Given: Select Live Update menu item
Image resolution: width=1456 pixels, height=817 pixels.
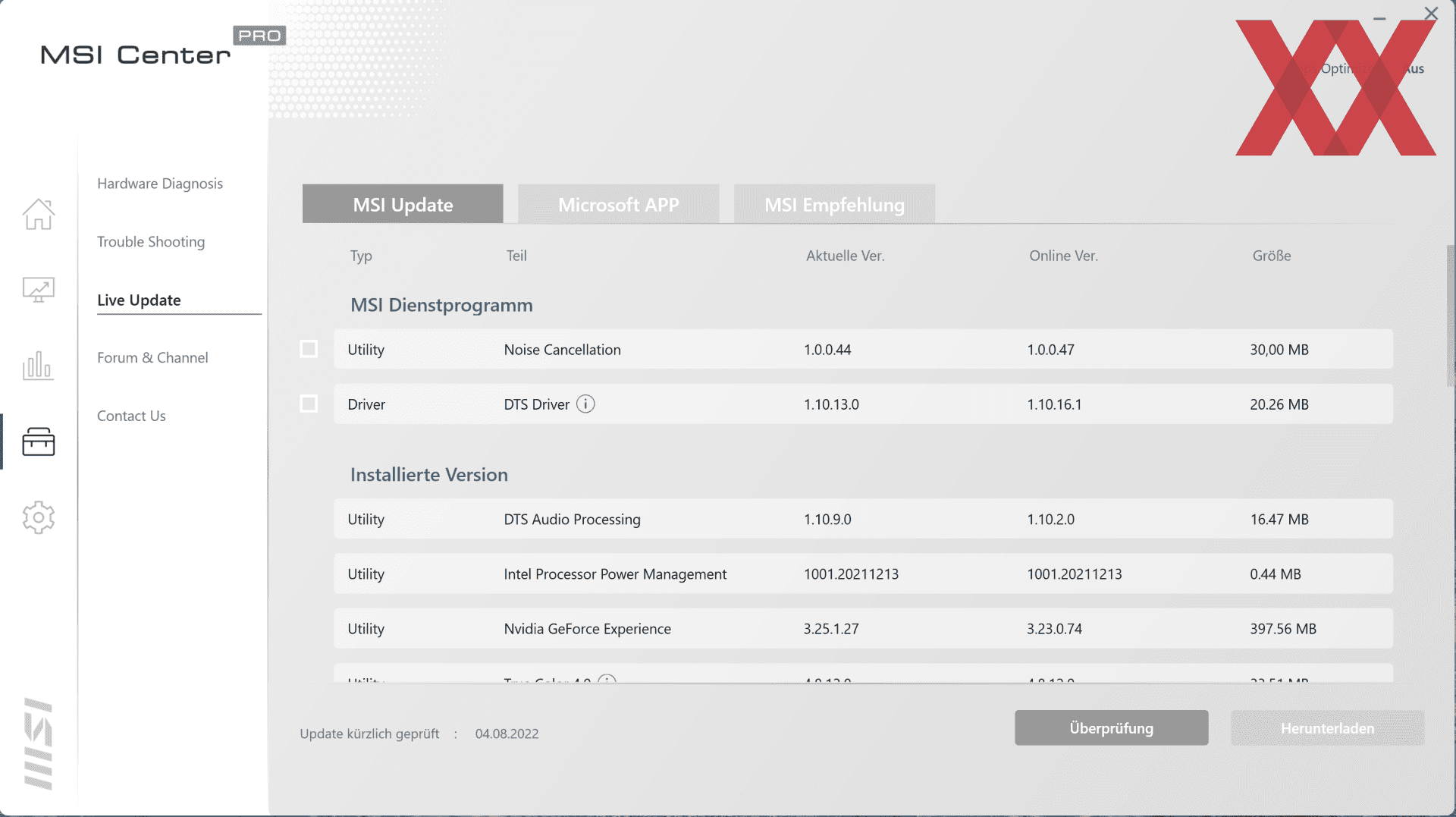Looking at the screenshot, I should click(139, 300).
